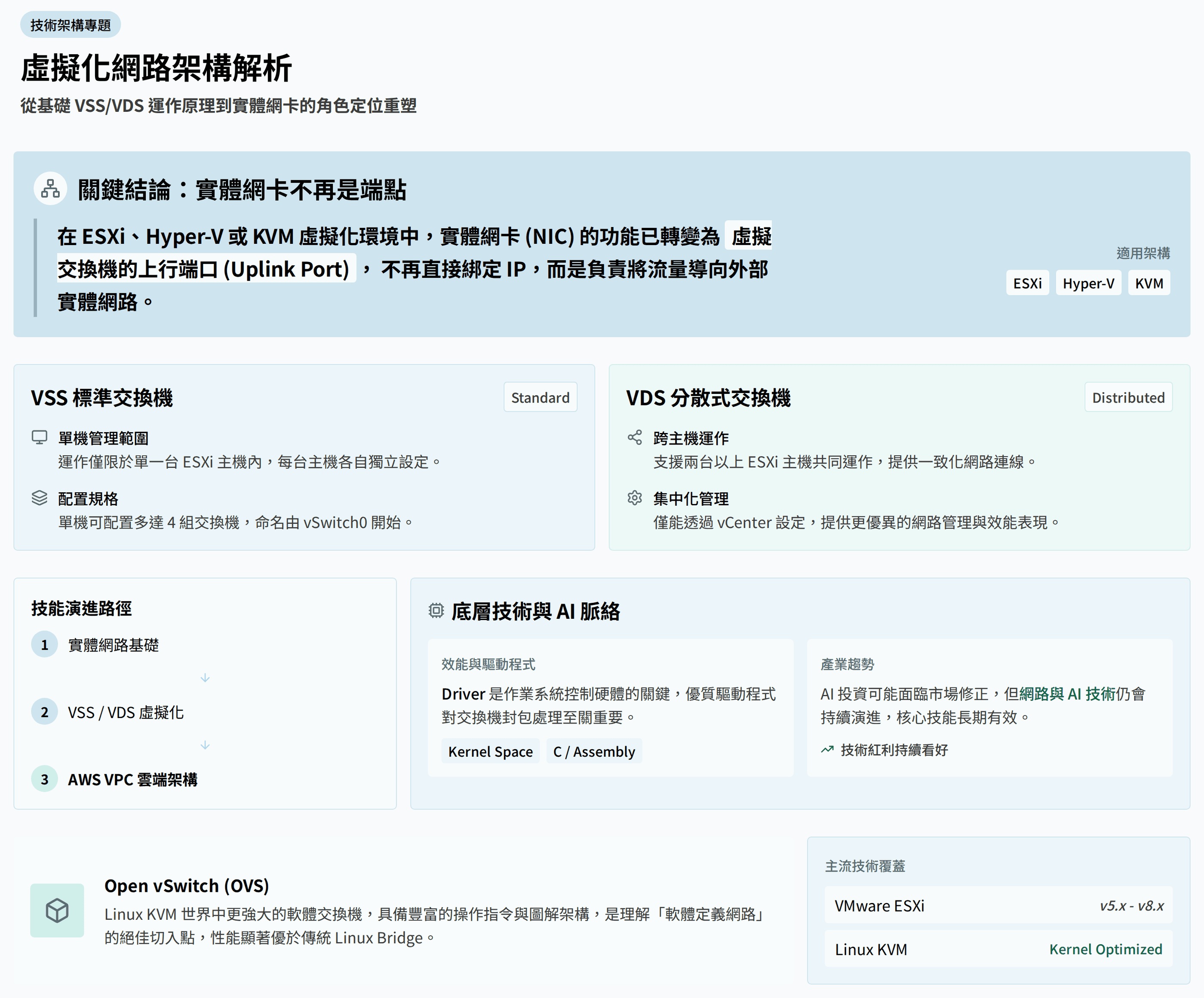Image resolution: width=1204 pixels, height=998 pixels.
Task: Click the layers icon next to 配置規格
Action: pyautogui.click(x=39, y=497)
